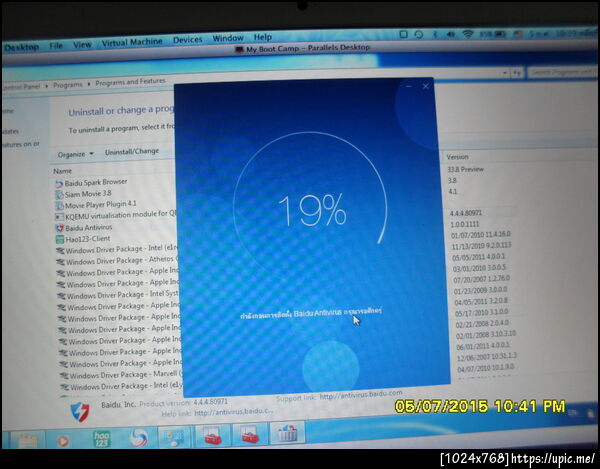The width and height of the screenshot is (600, 469).
Task: Click the uninstaller bin icon in the taskbar
Action: 288,433
